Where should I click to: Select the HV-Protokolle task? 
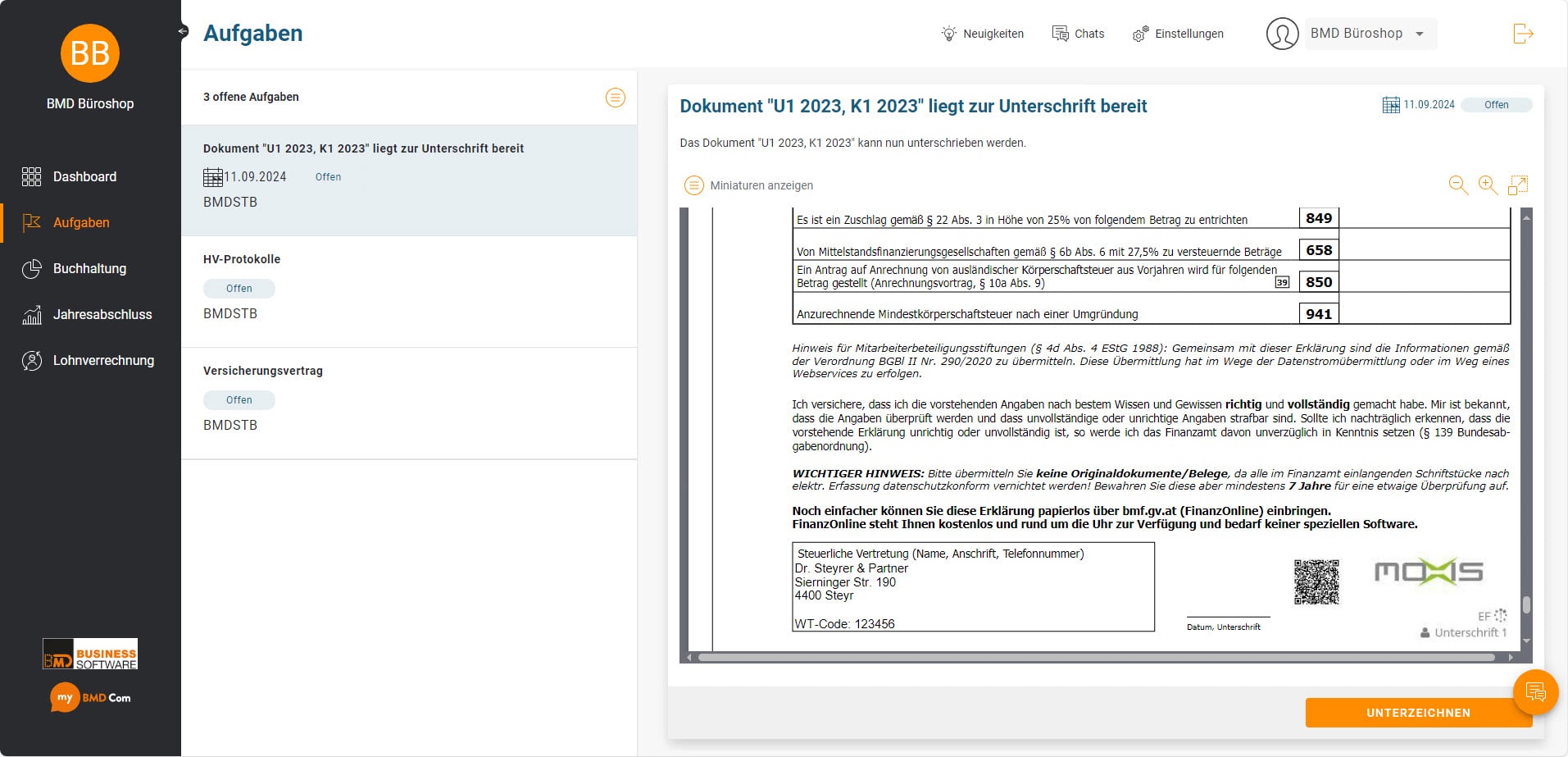(409, 292)
